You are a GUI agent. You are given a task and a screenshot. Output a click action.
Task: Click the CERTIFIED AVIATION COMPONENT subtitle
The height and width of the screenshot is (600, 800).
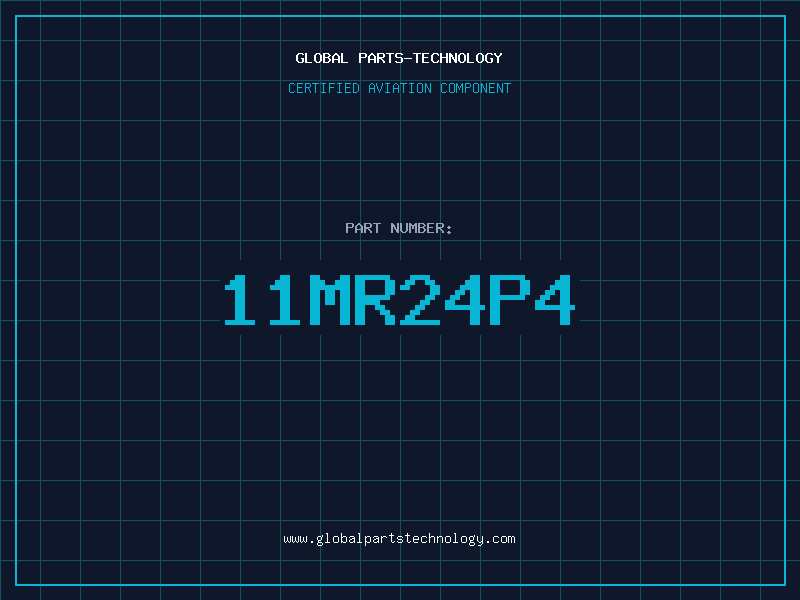pyautogui.click(x=399, y=88)
